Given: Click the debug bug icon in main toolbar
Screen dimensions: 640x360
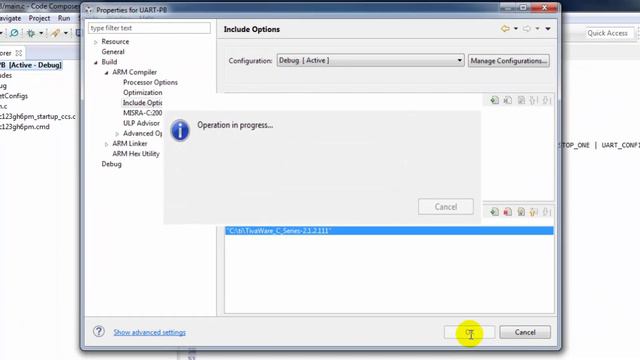Looking at the screenshot, I should coord(31,33).
